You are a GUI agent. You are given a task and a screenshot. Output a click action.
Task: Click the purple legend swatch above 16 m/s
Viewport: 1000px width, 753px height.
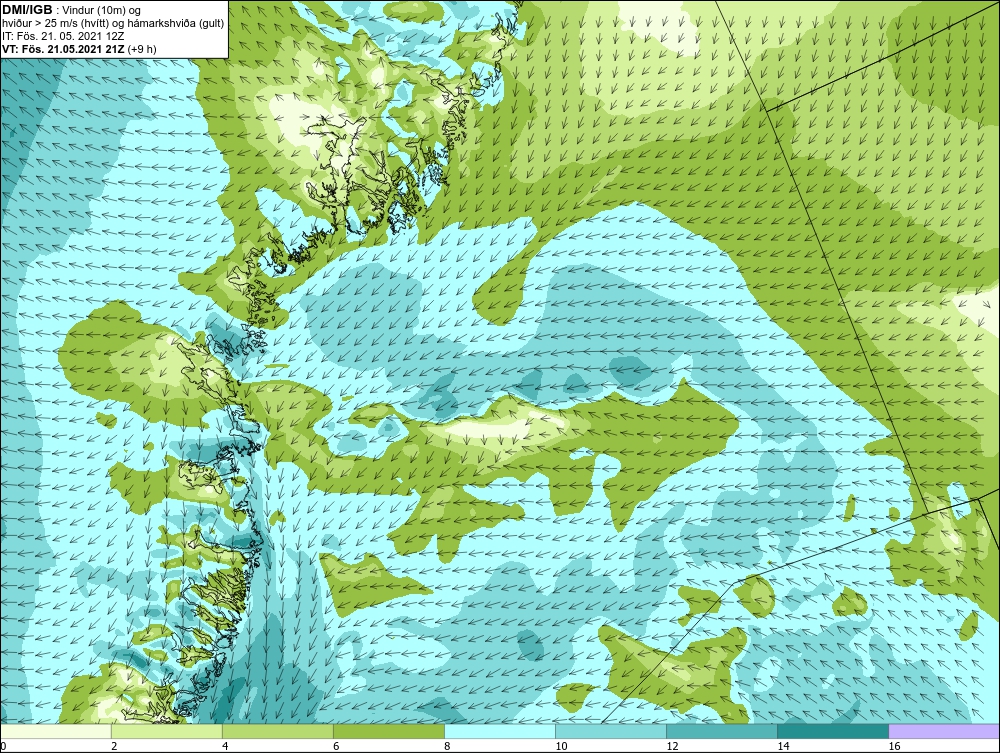[944, 731]
